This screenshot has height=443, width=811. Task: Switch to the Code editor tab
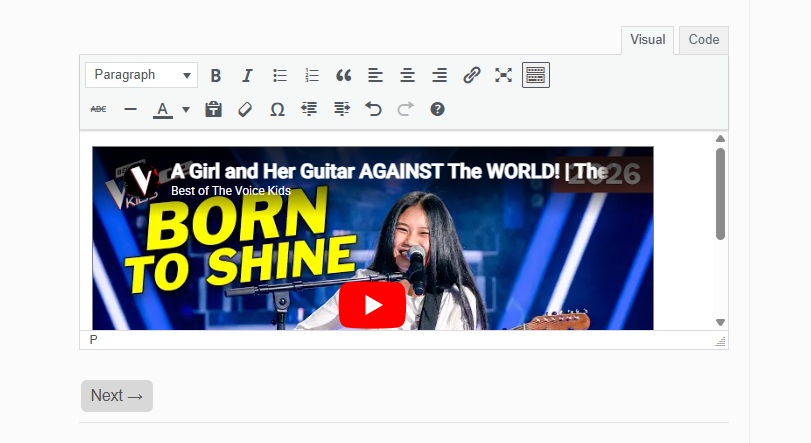point(703,40)
